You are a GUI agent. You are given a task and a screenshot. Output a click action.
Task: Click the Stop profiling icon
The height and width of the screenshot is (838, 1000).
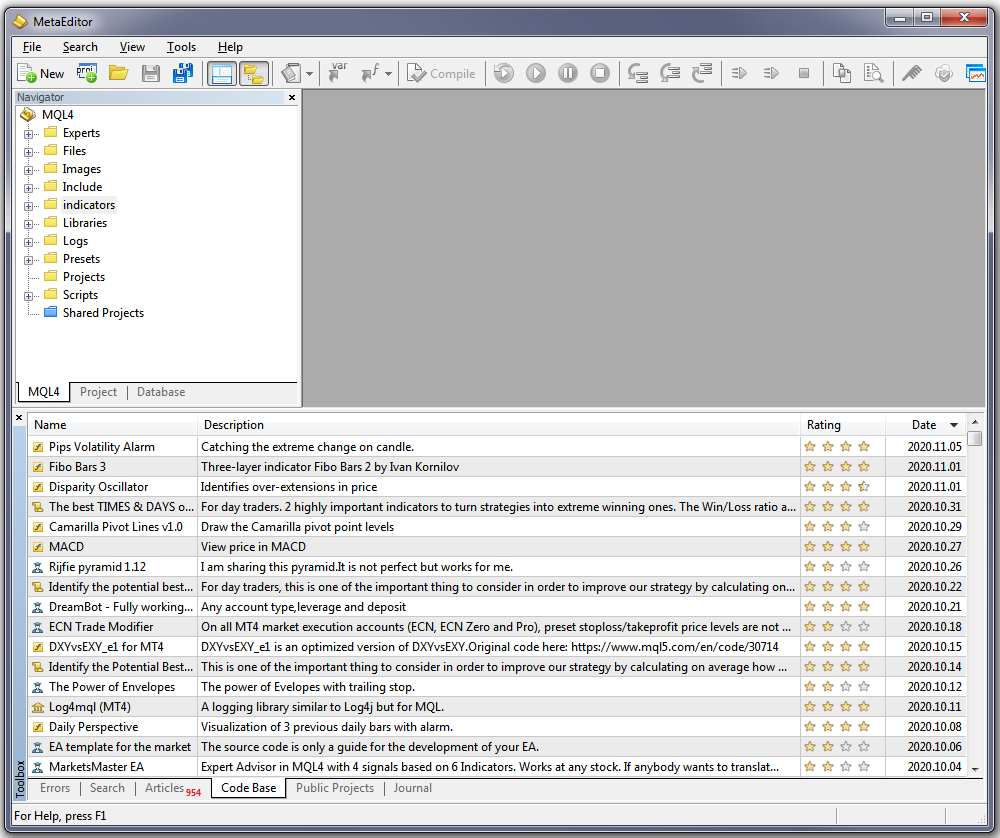804,73
